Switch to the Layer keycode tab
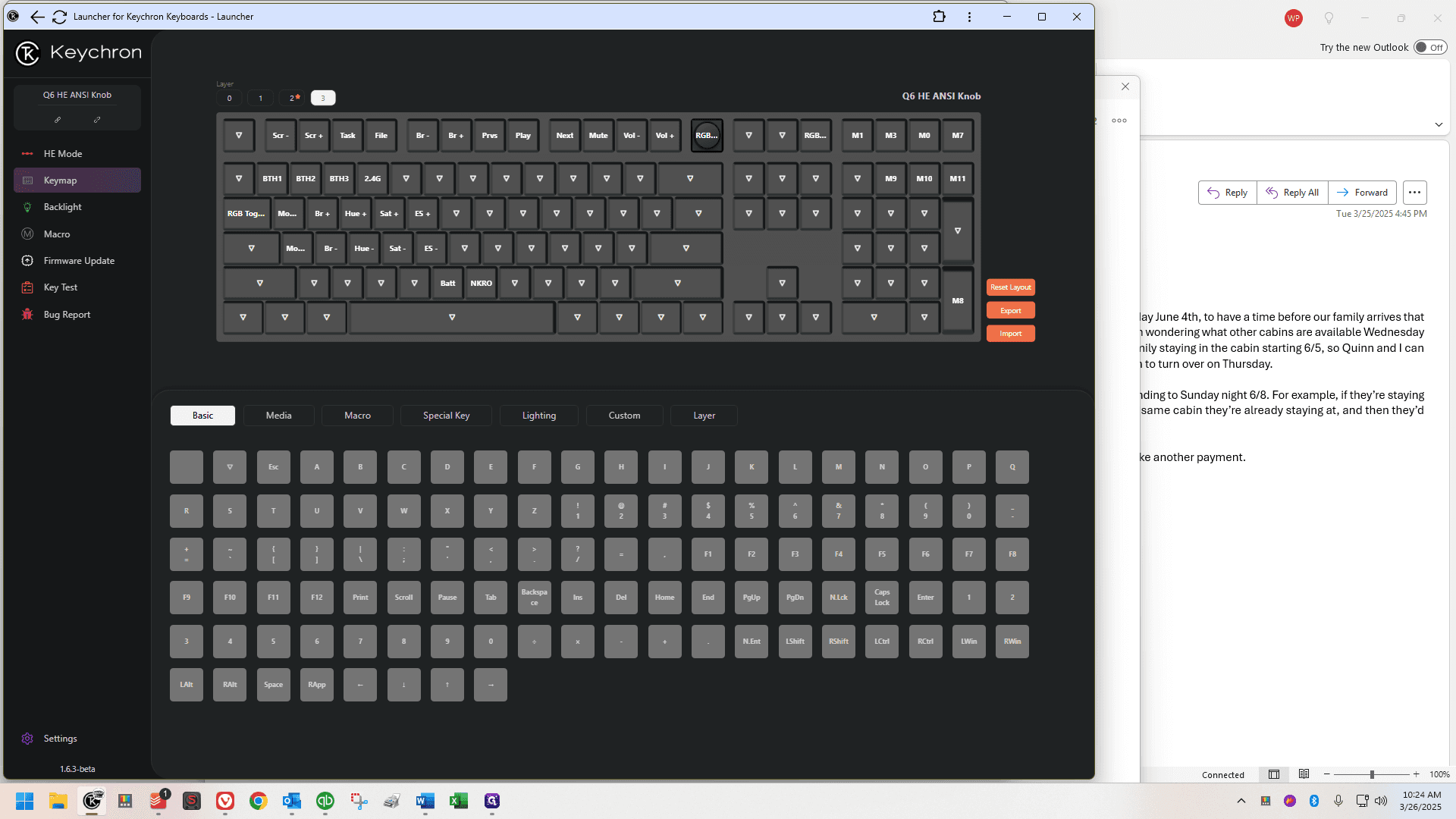The width and height of the screenshot is (1456, 819). (704, 416)
